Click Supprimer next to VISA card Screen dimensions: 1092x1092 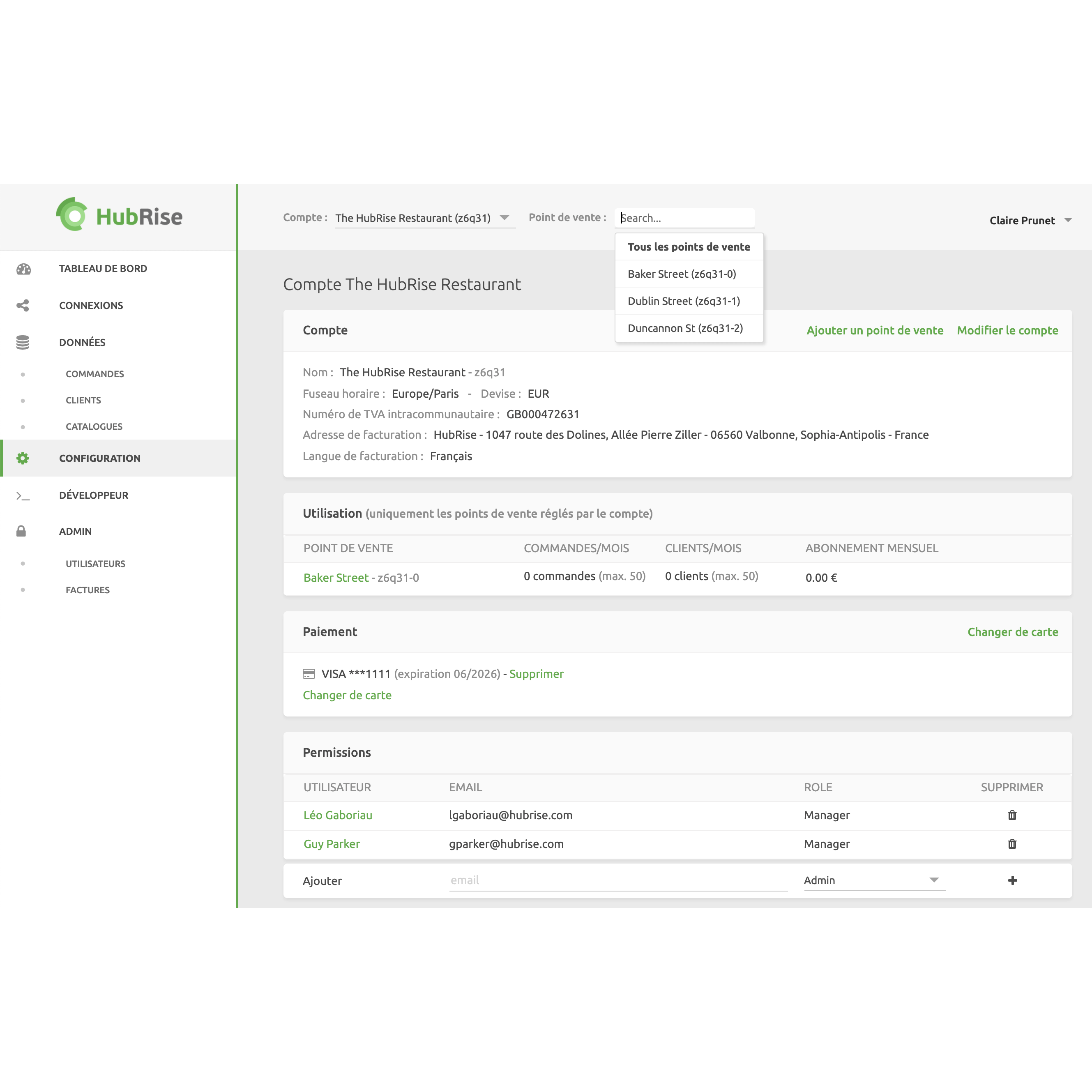click(x=536, y=674)
